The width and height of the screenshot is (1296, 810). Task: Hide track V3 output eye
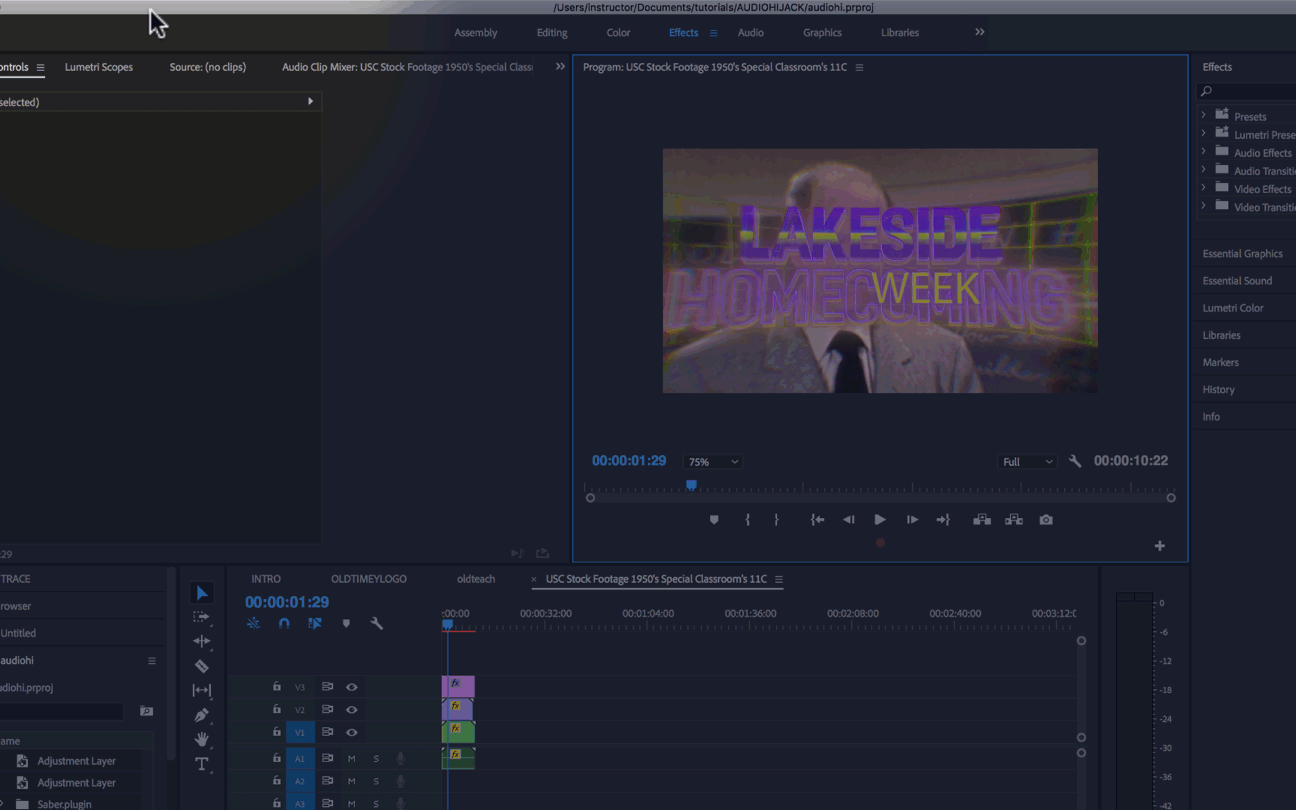coord(351,687)
